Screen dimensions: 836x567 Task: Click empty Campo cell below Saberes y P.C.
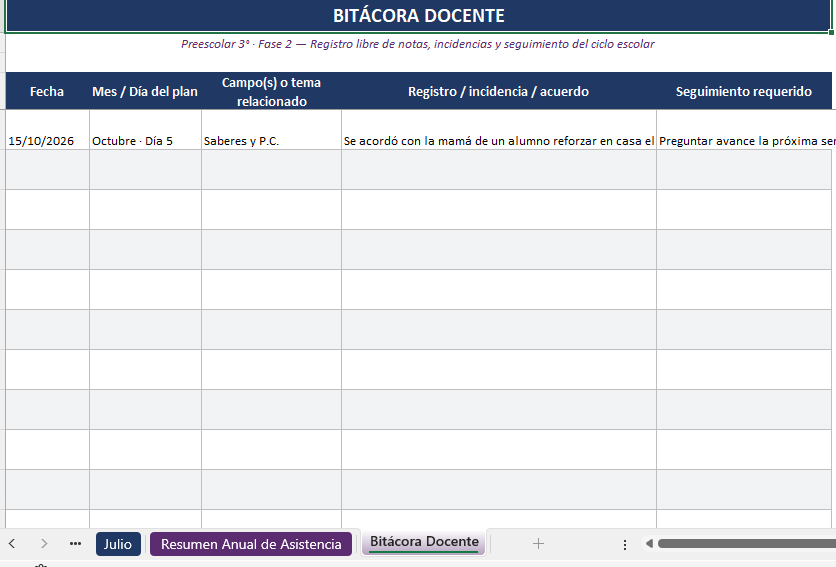point(271,170)
